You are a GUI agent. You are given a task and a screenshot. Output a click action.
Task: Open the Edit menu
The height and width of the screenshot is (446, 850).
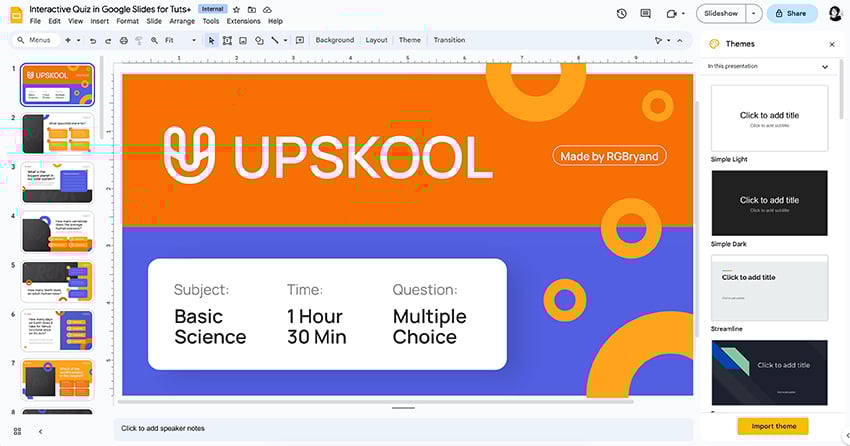55,21
